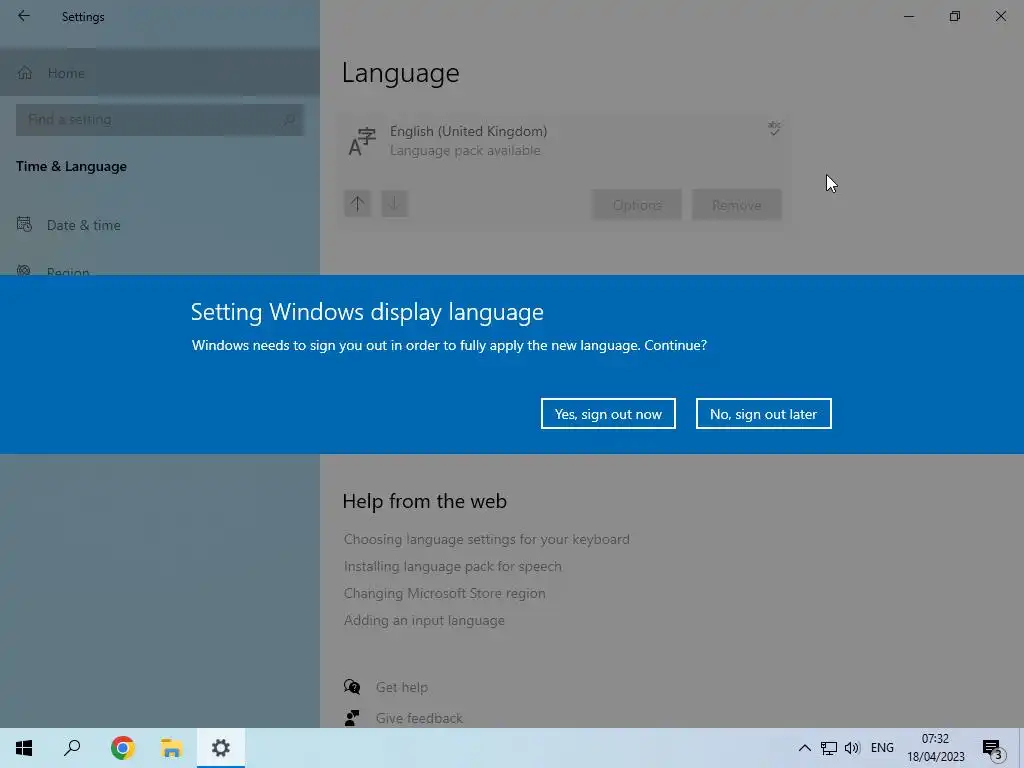Viewport: 1024px width, 768px height.
Task: Click the Home house icon
Action: [x=25, y=72]
